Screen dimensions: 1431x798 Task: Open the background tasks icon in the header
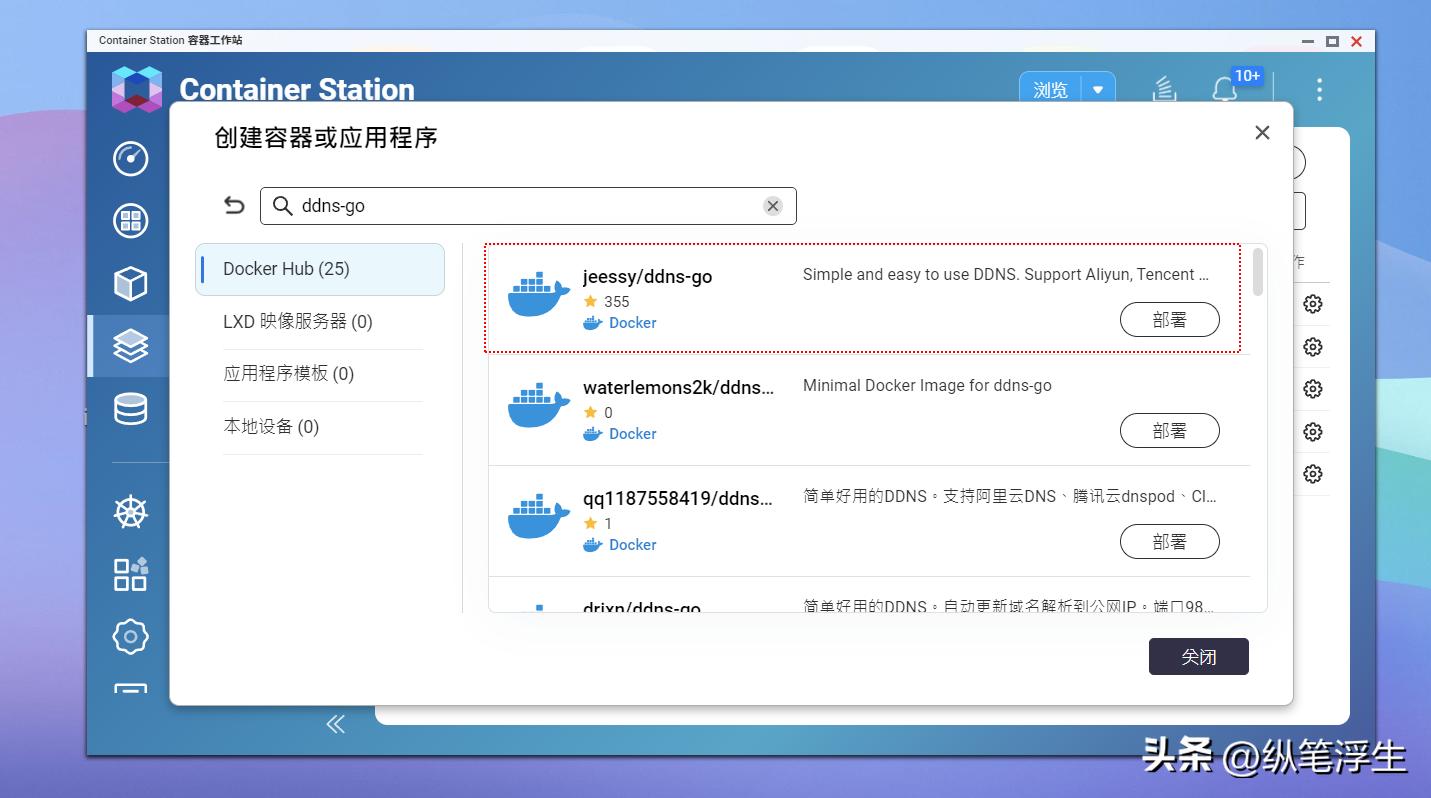point(1163,89)
